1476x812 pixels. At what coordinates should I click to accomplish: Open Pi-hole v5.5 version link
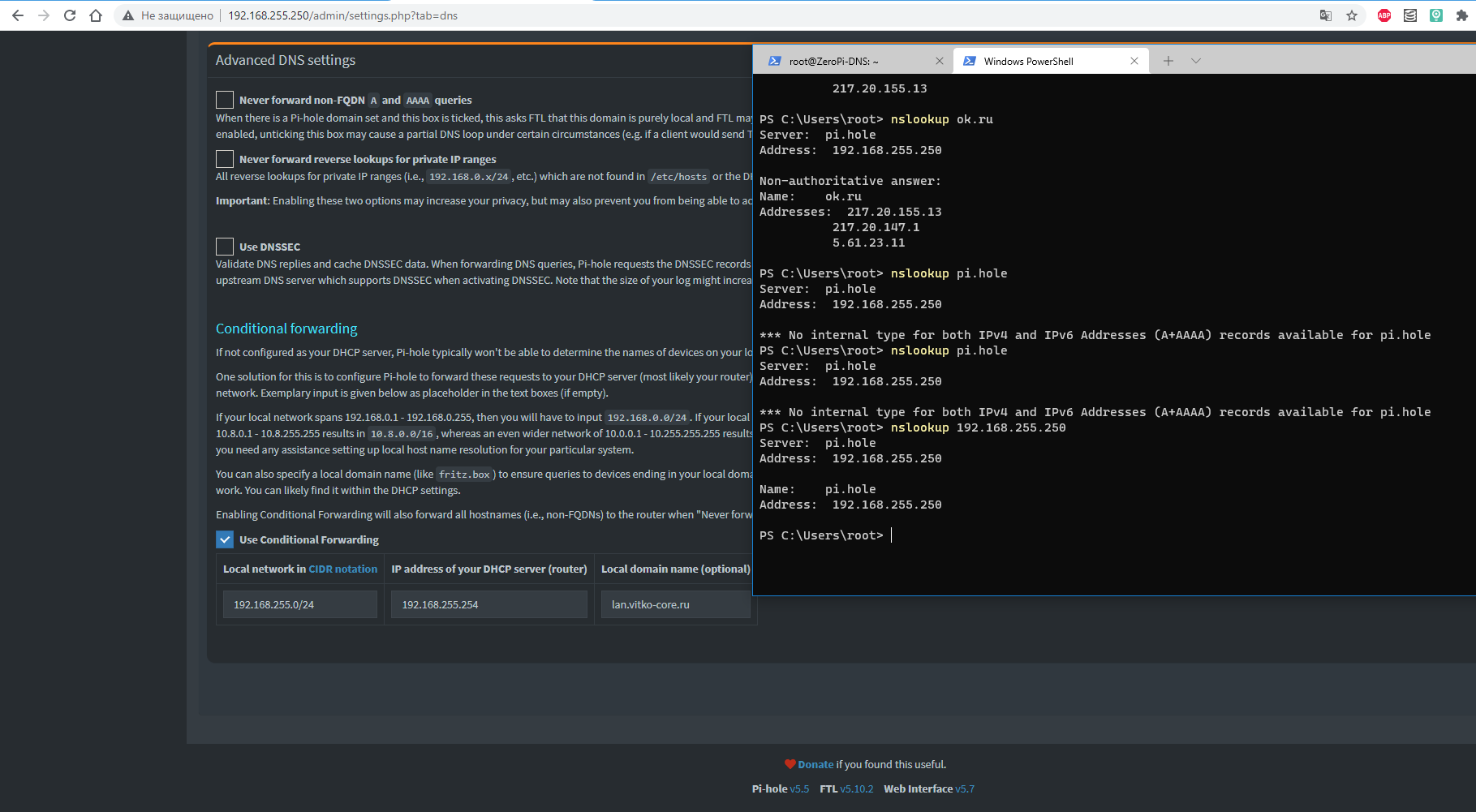pos(799,788)
